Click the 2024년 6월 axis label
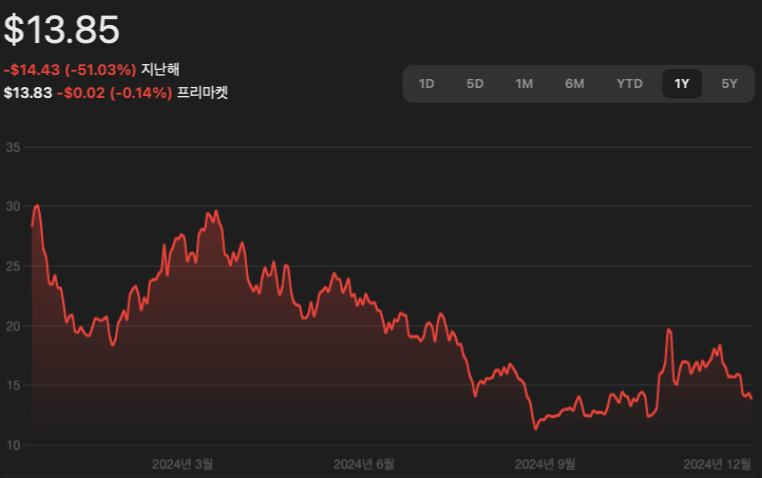Viewport: 762px width, 478px height. (x=364, y=464)
